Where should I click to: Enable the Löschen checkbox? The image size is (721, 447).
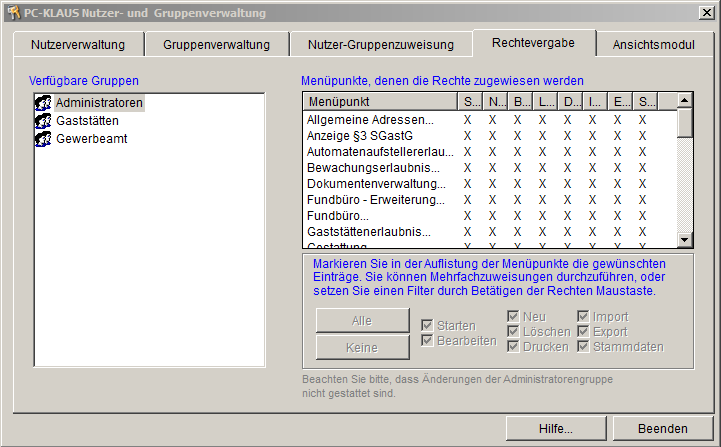[x=513, y=332]
